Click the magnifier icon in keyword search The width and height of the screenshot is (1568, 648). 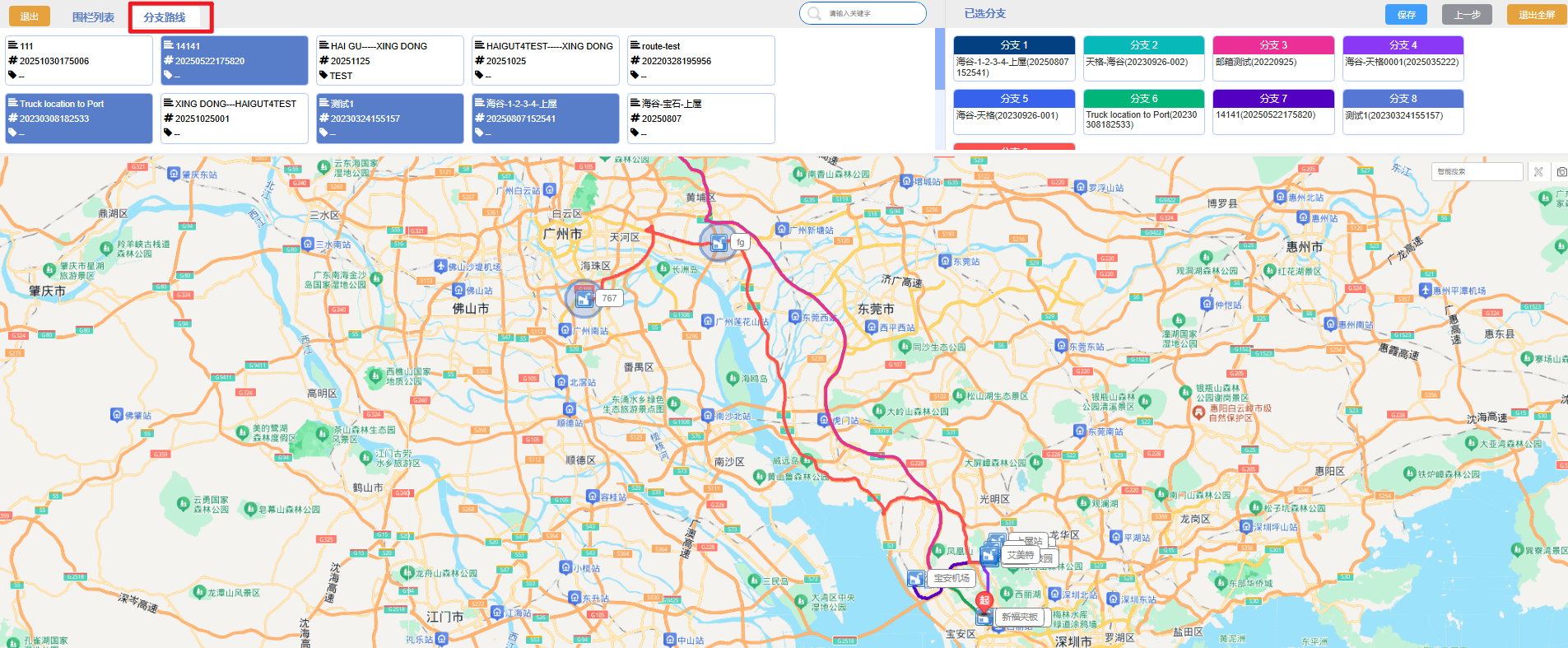814,14
